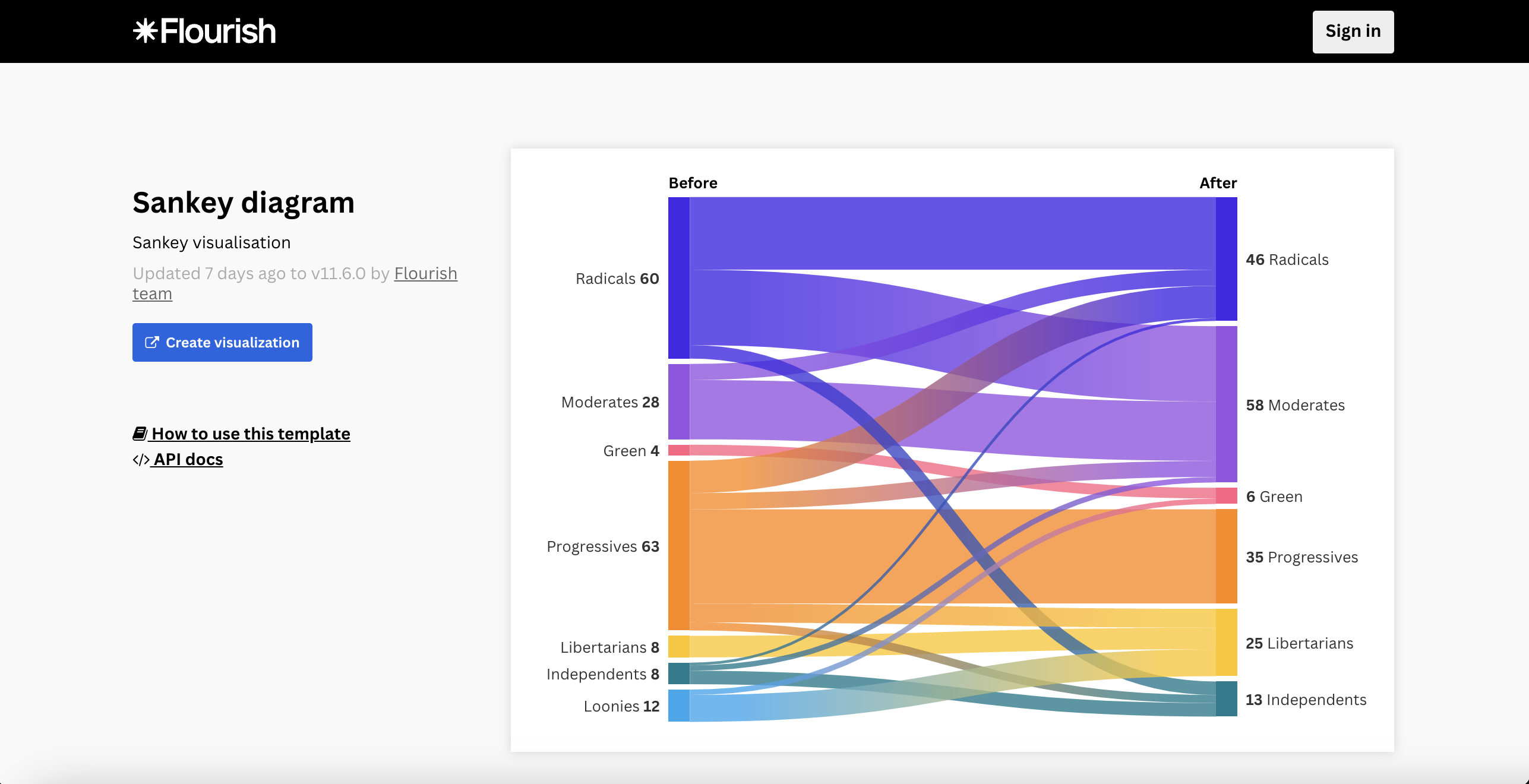Click the external-link icon in Create visualization
This screenshot has height=784, width=1529.
[151, 342]
